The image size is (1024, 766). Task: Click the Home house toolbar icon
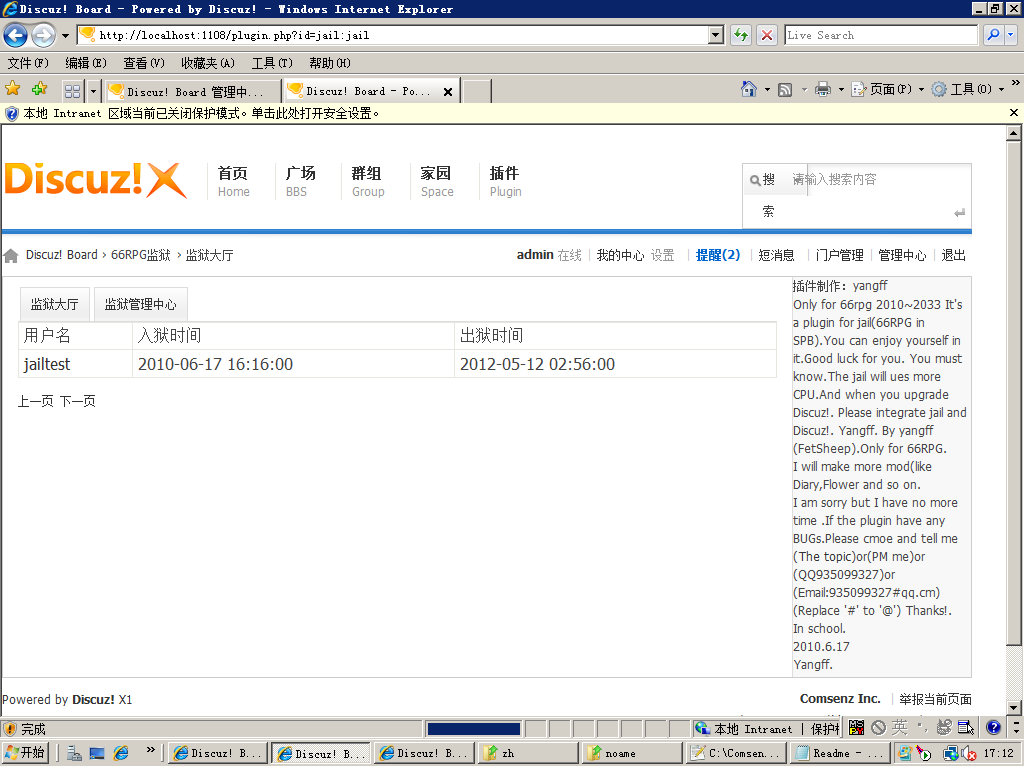tap(749, 89)
